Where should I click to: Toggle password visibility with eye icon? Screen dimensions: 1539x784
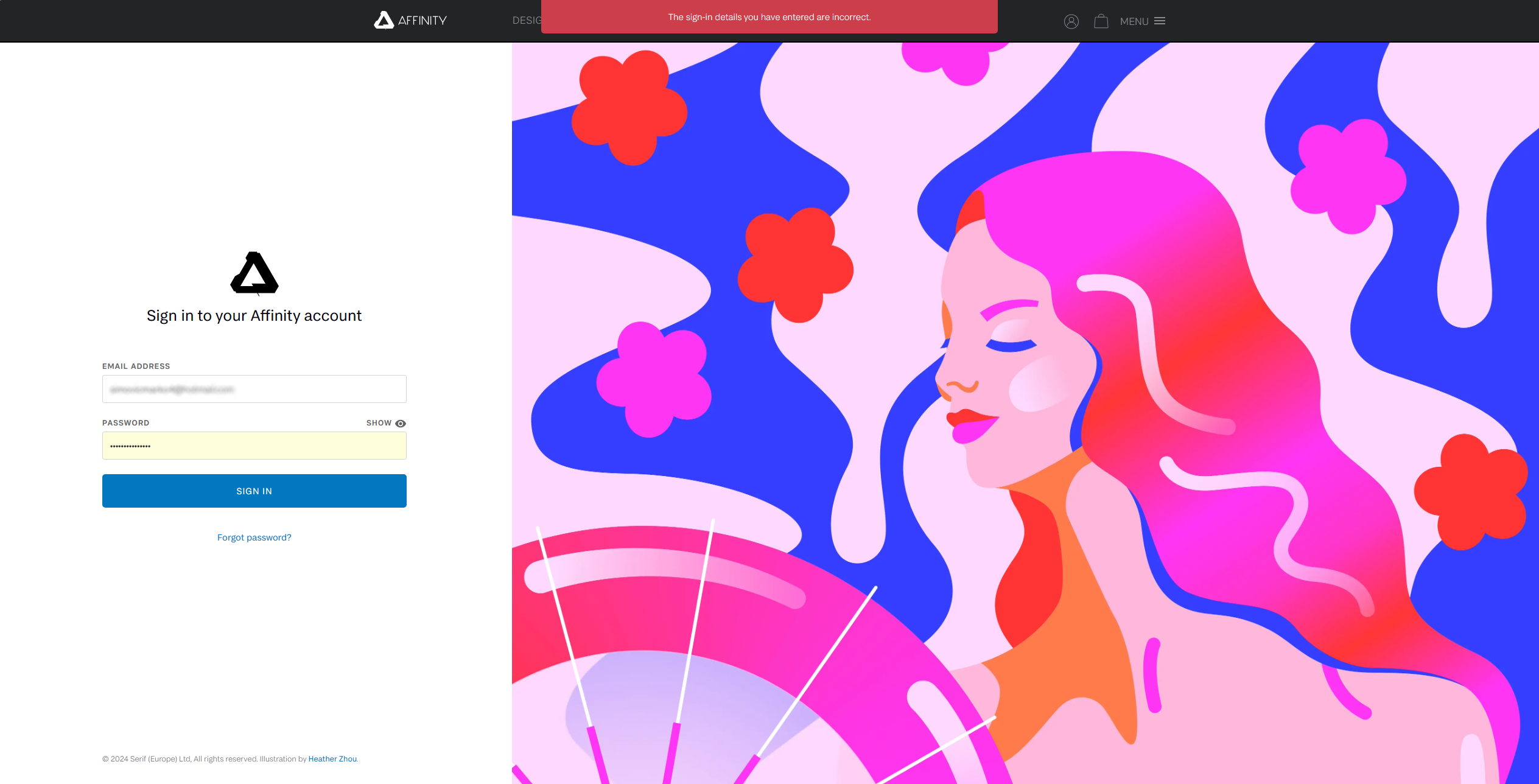401,423
